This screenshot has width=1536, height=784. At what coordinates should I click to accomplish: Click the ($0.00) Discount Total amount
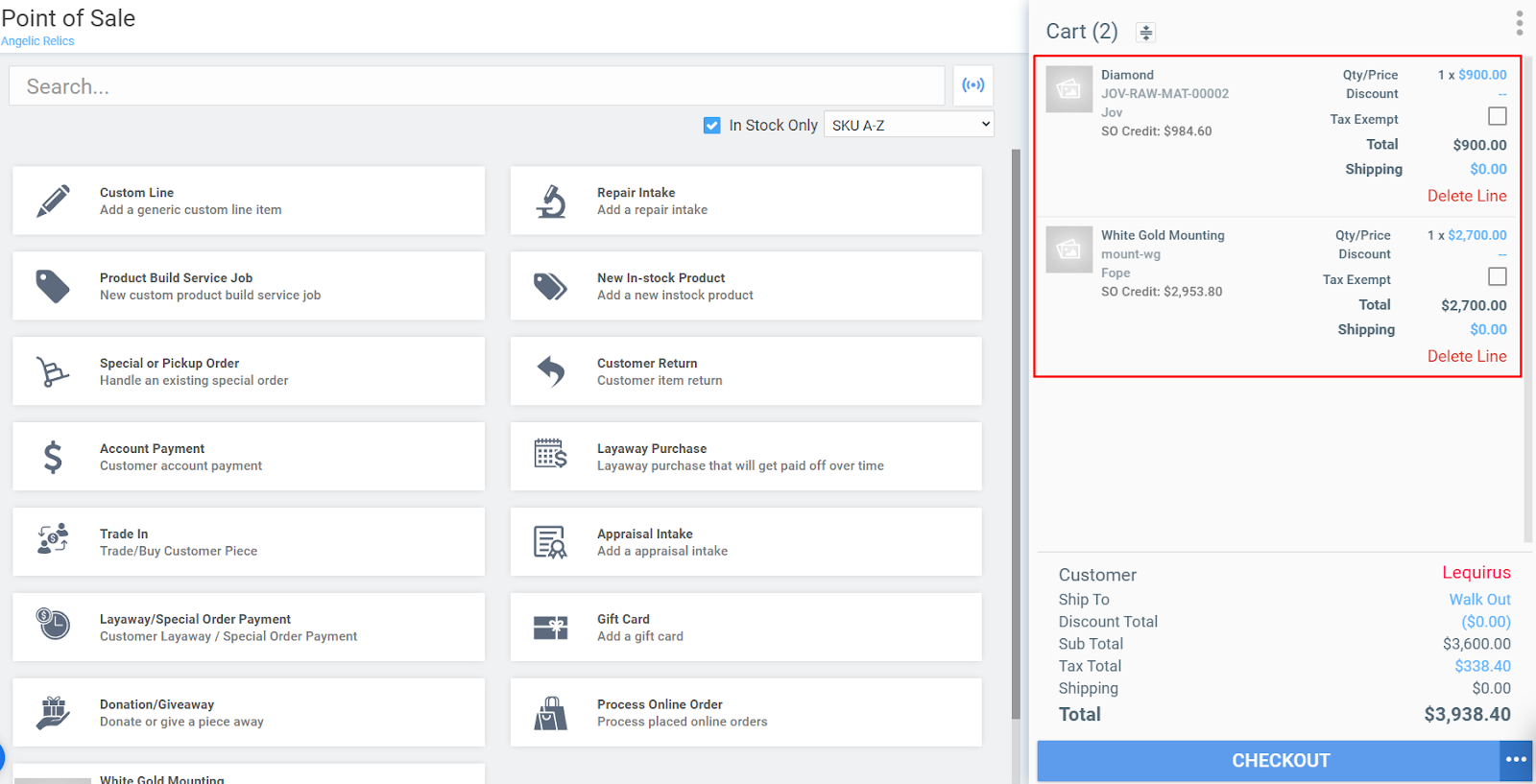tap(1486, 622)
